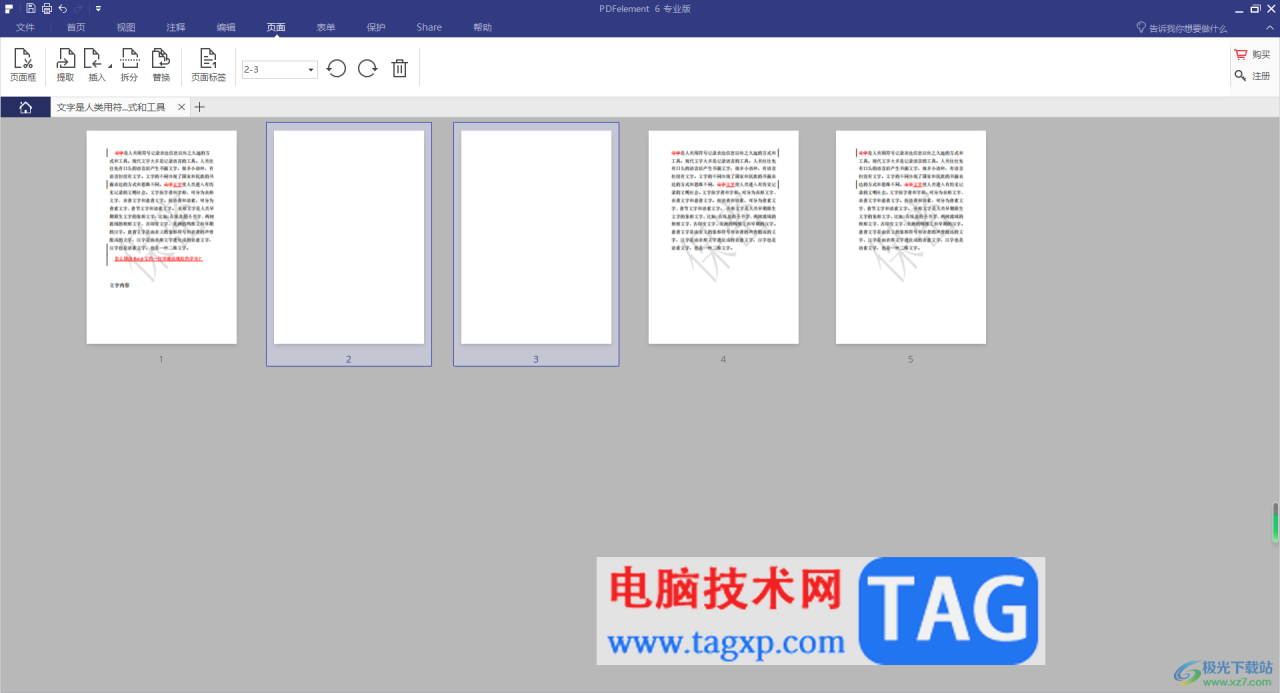Open the quick access customize dropdown
Screen dimensions: 1280x693
click(98, 8)
